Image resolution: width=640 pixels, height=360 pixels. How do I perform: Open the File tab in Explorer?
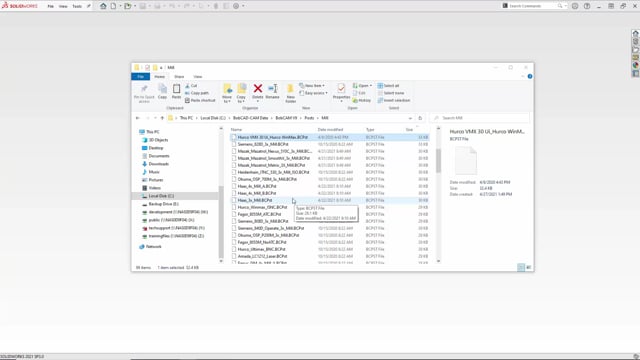[140, 77]
